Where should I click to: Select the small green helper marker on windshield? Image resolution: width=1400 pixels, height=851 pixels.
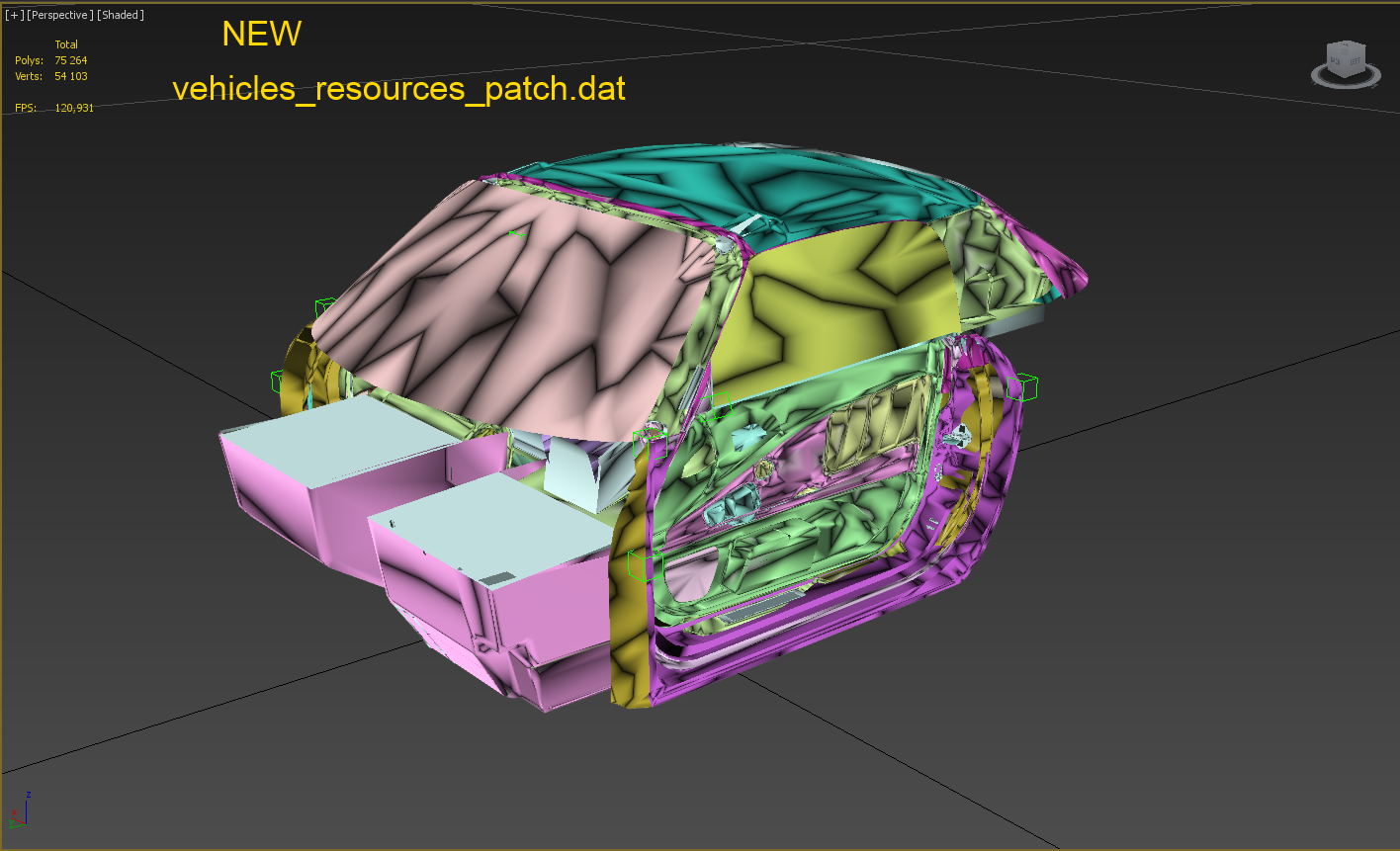[x=514, y=233]
